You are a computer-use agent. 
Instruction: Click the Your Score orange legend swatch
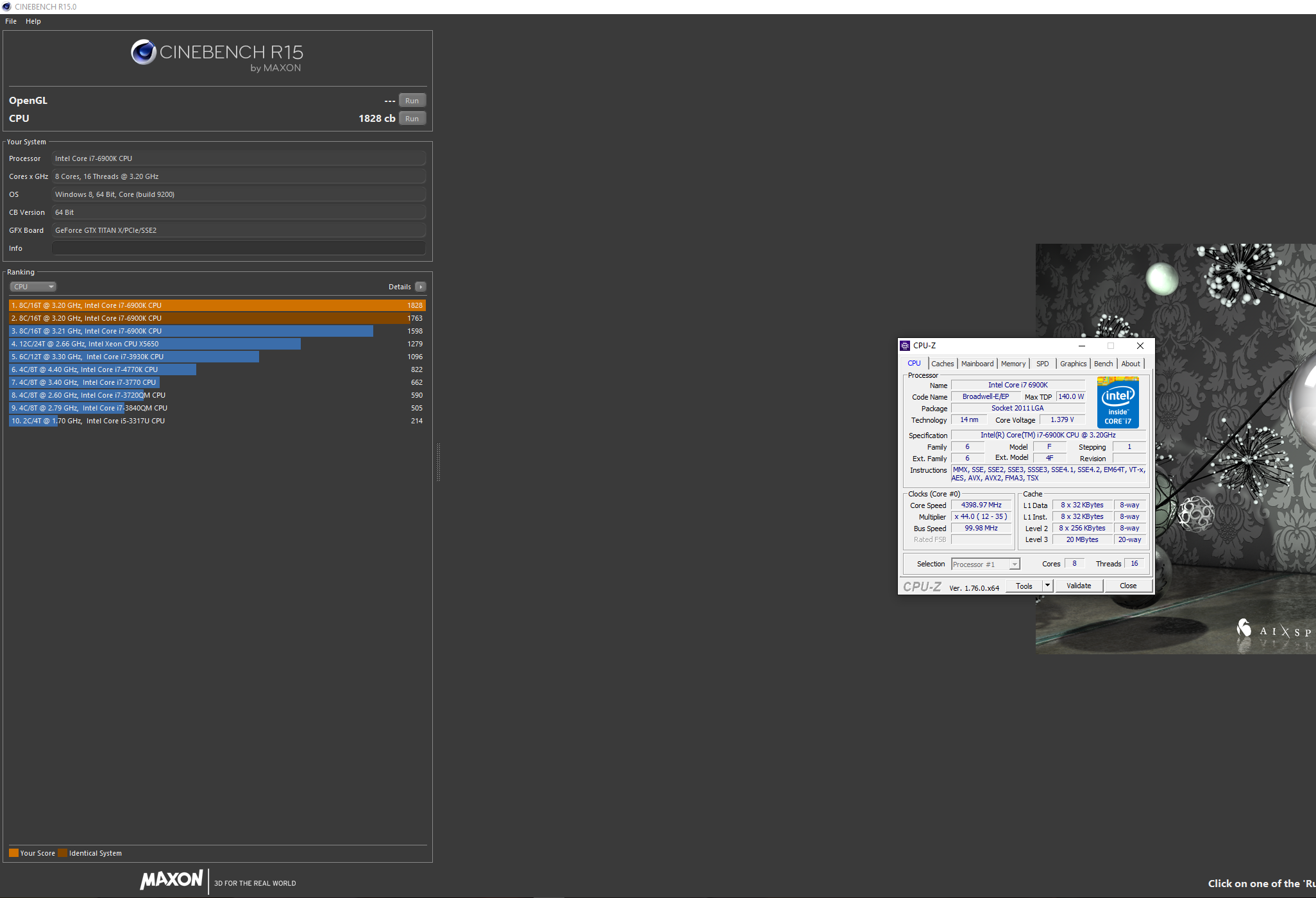pyautogui.click(x=13, y=853)
